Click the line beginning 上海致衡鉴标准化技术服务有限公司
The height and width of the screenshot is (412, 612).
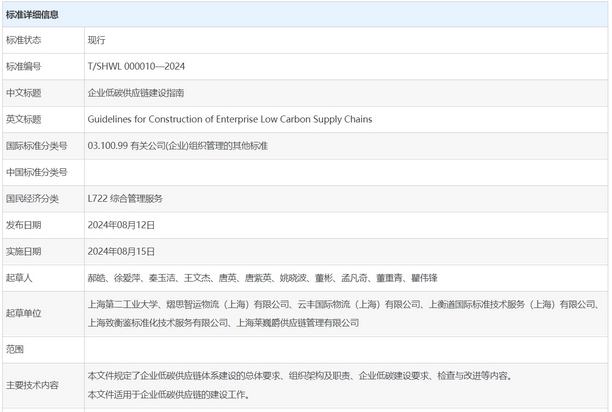[x=223, y=323]
